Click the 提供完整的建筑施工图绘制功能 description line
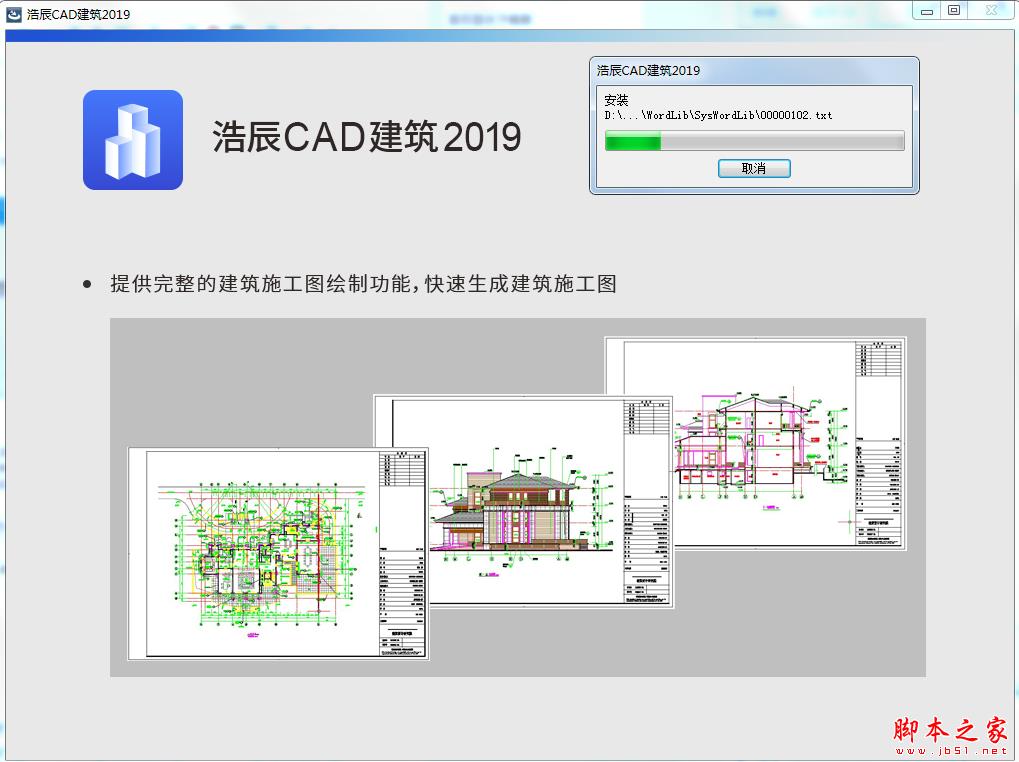Screen dimensions: 1019x762 363,284
